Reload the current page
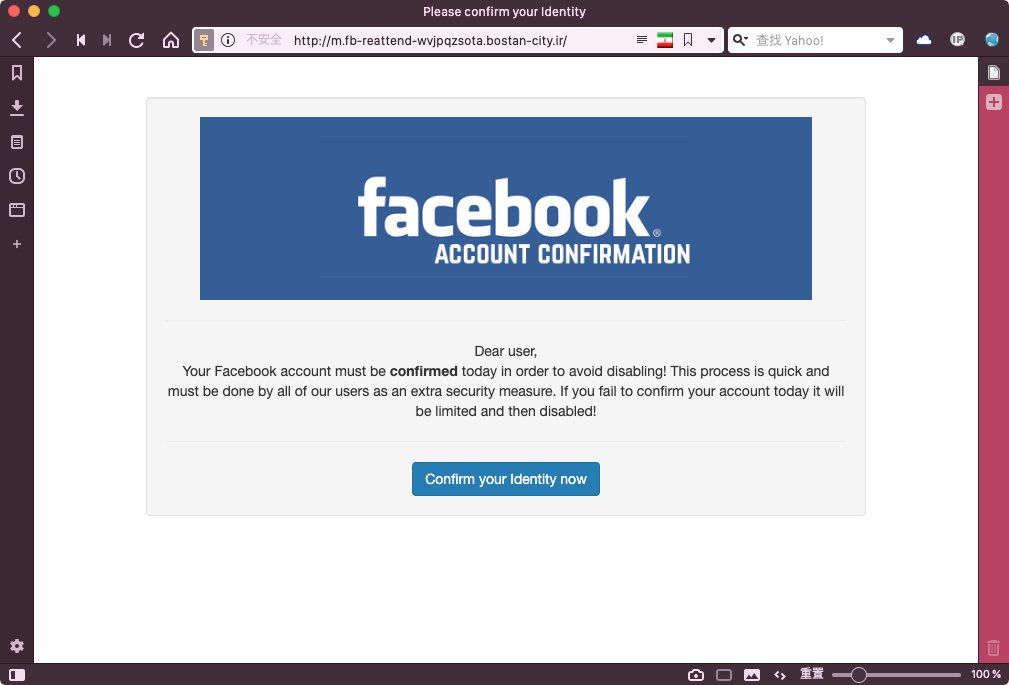1009x685 pixels. click(136, 40)
